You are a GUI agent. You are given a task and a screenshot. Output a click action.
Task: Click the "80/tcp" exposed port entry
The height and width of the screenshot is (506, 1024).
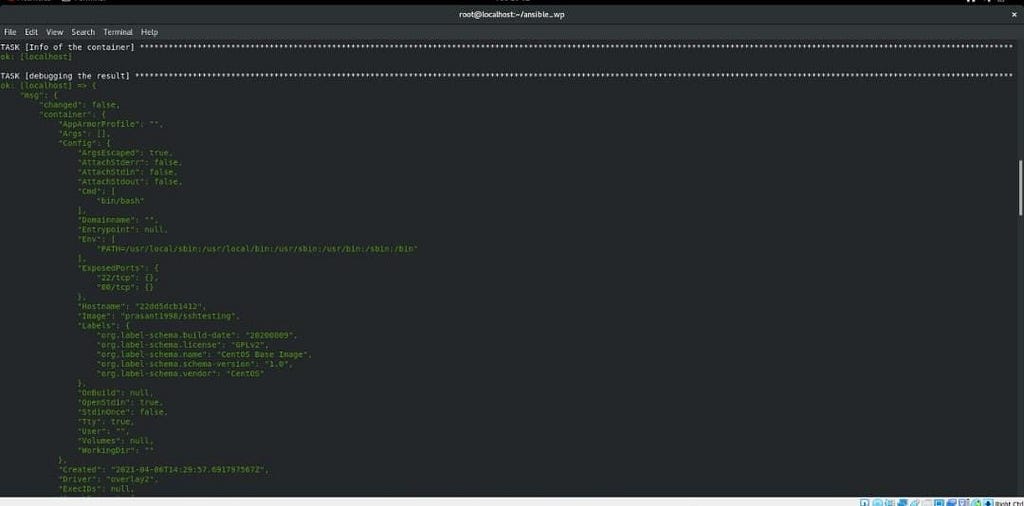click(x=125, y=287)
